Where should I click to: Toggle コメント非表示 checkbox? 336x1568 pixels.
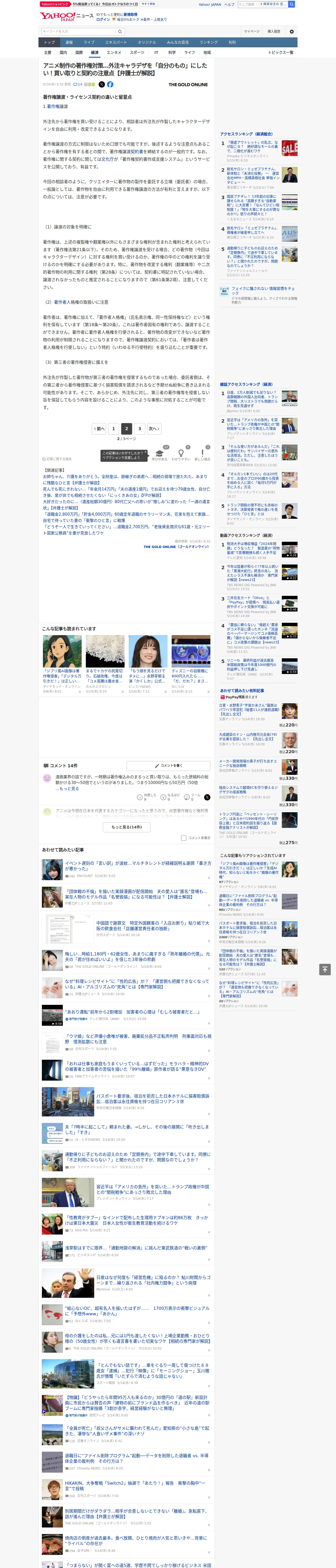coord(183,838)
